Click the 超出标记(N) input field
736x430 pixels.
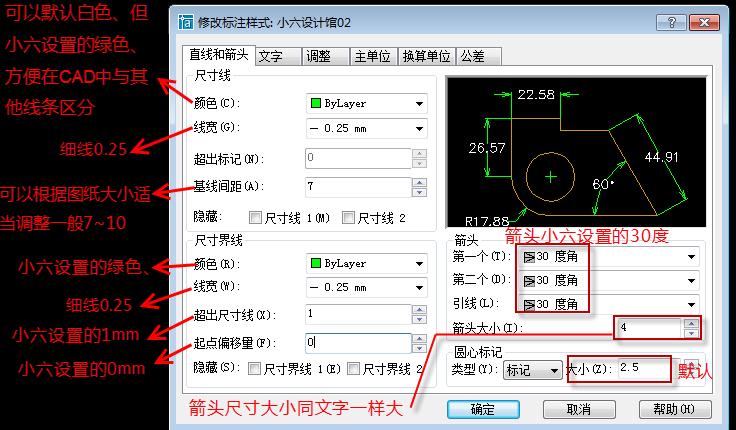[x=358, y=158]
